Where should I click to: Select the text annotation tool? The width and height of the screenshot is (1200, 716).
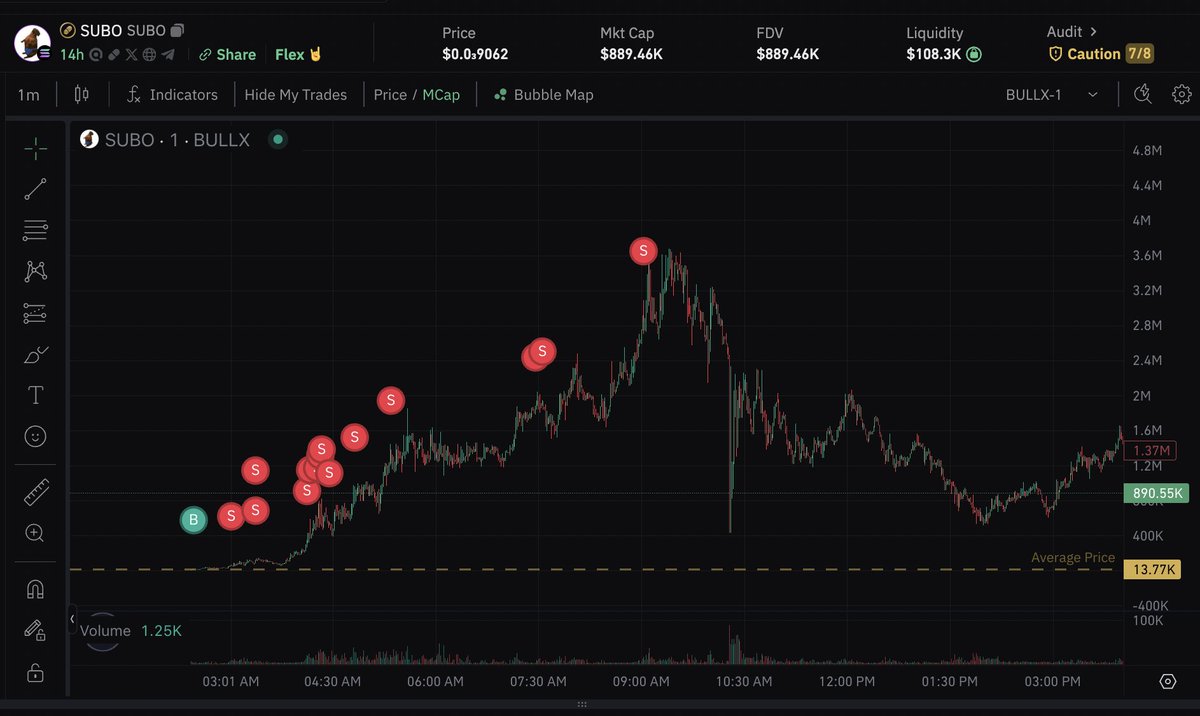click(34, 395)
